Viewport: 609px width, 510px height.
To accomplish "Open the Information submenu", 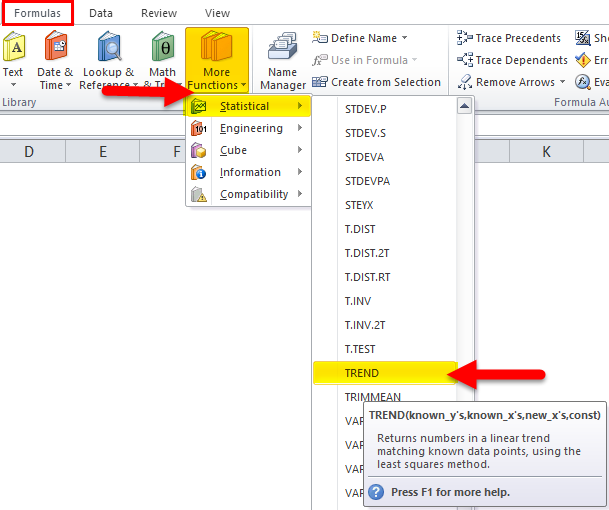I will coord(248,172).
